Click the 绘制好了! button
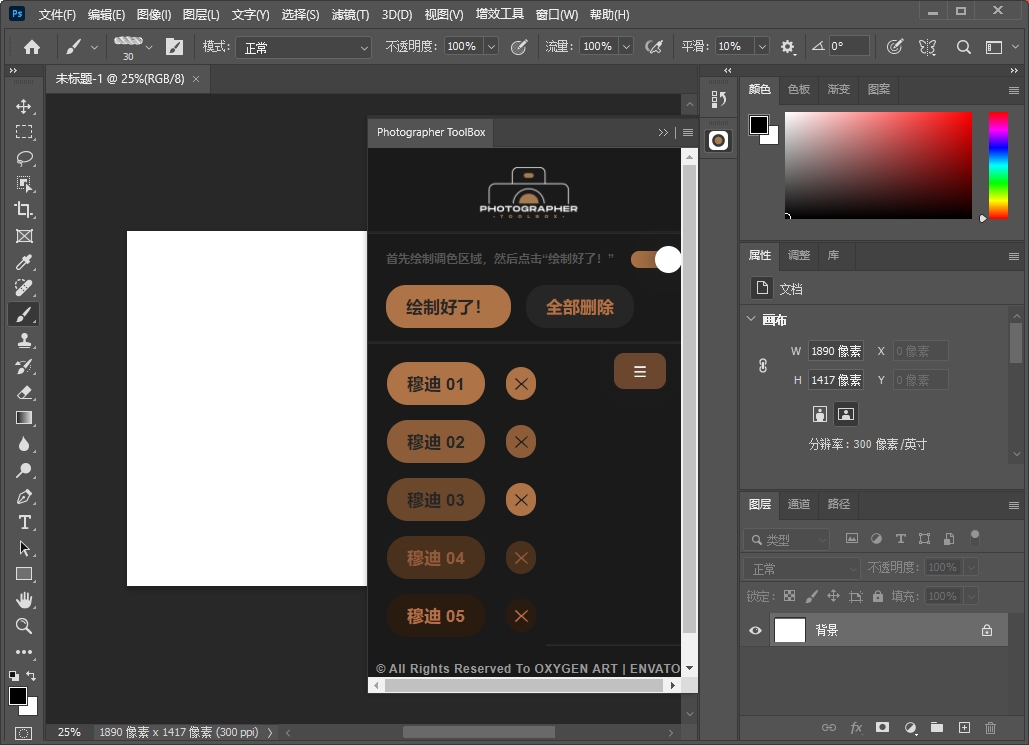 click(448, 307)
